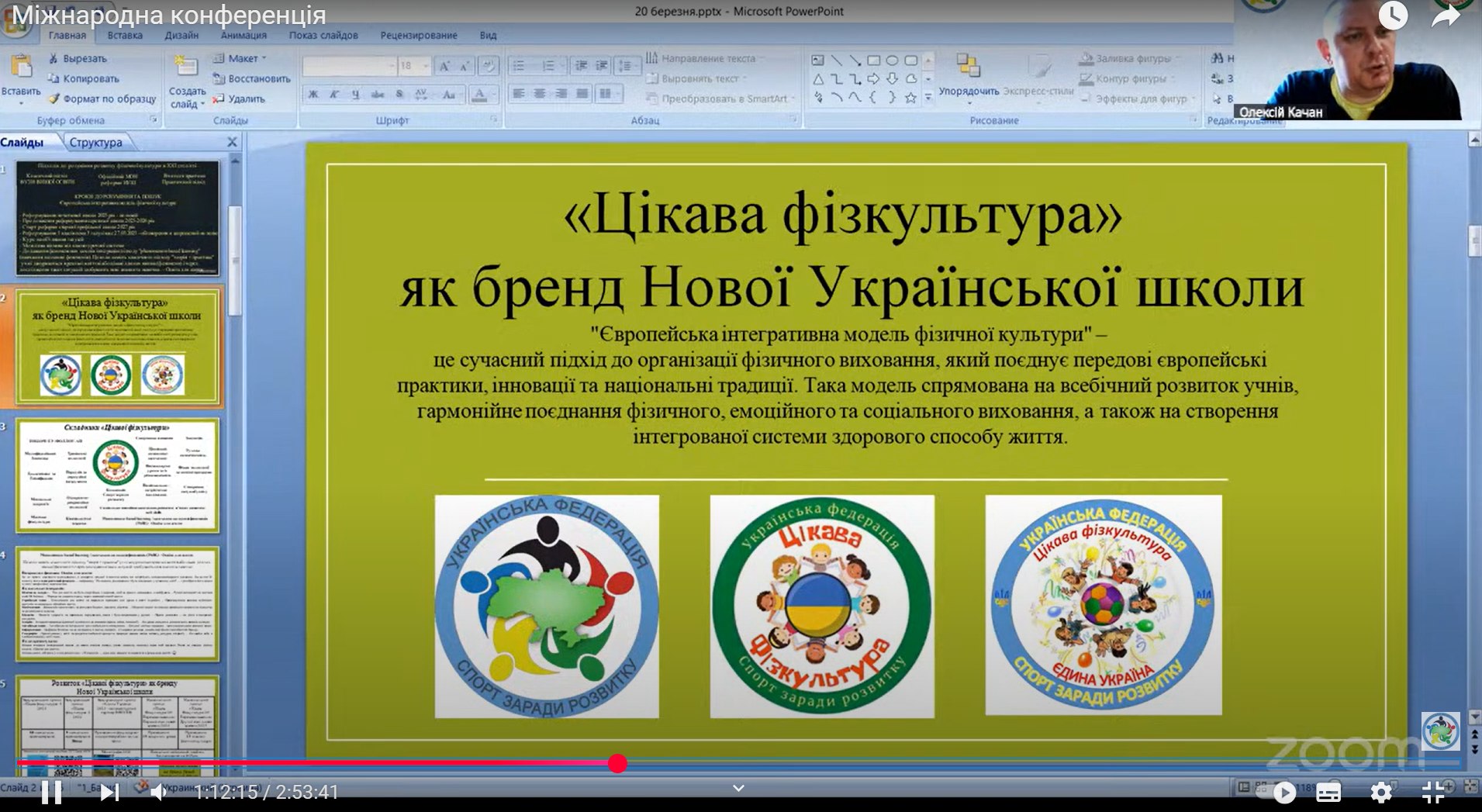This screenshot has width=1482, height=812.
Task: Open the Макет layout dropdown
Action: pyautogui.click(x=240, y=59)
